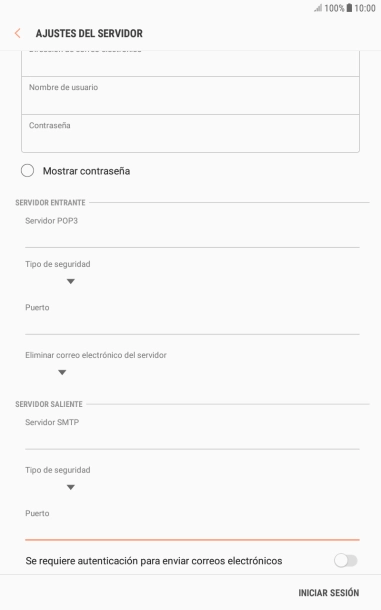
Task: Toggle authentication required for sending emails
Action: pos(346,561)
